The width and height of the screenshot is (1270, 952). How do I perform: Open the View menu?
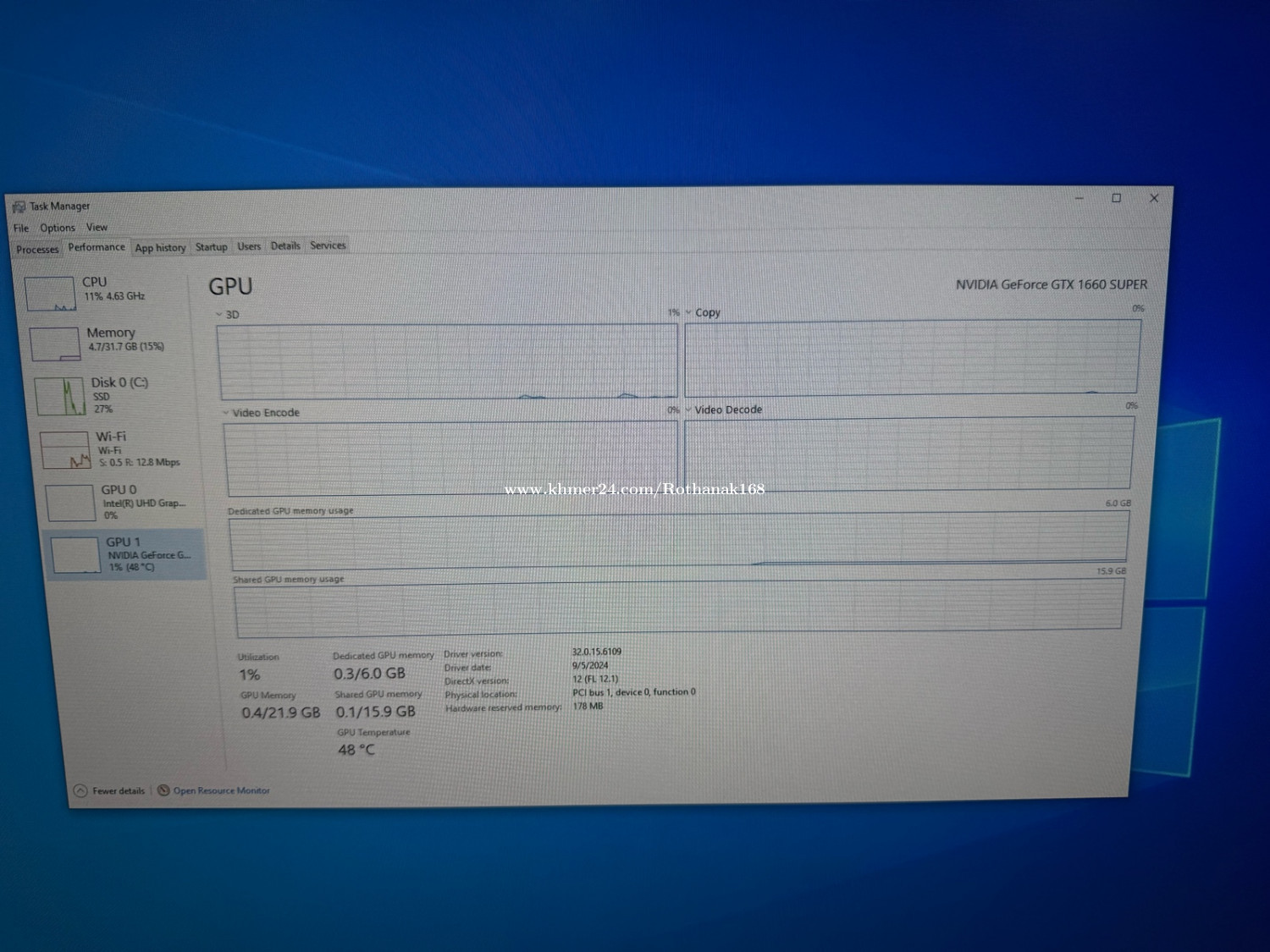pos(97,227)
